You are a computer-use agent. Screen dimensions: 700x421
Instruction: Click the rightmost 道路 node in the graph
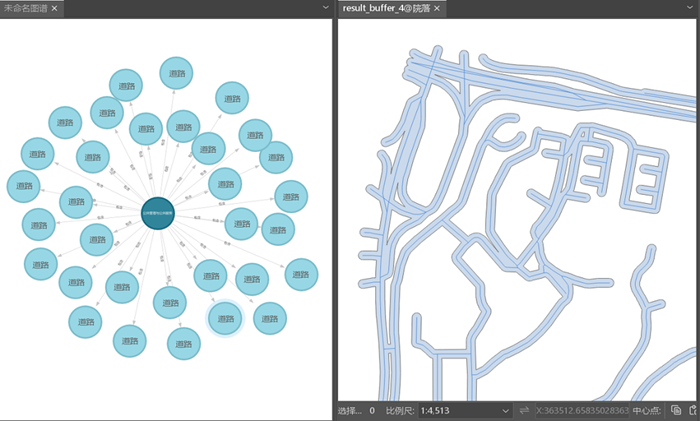click(300, 275)
